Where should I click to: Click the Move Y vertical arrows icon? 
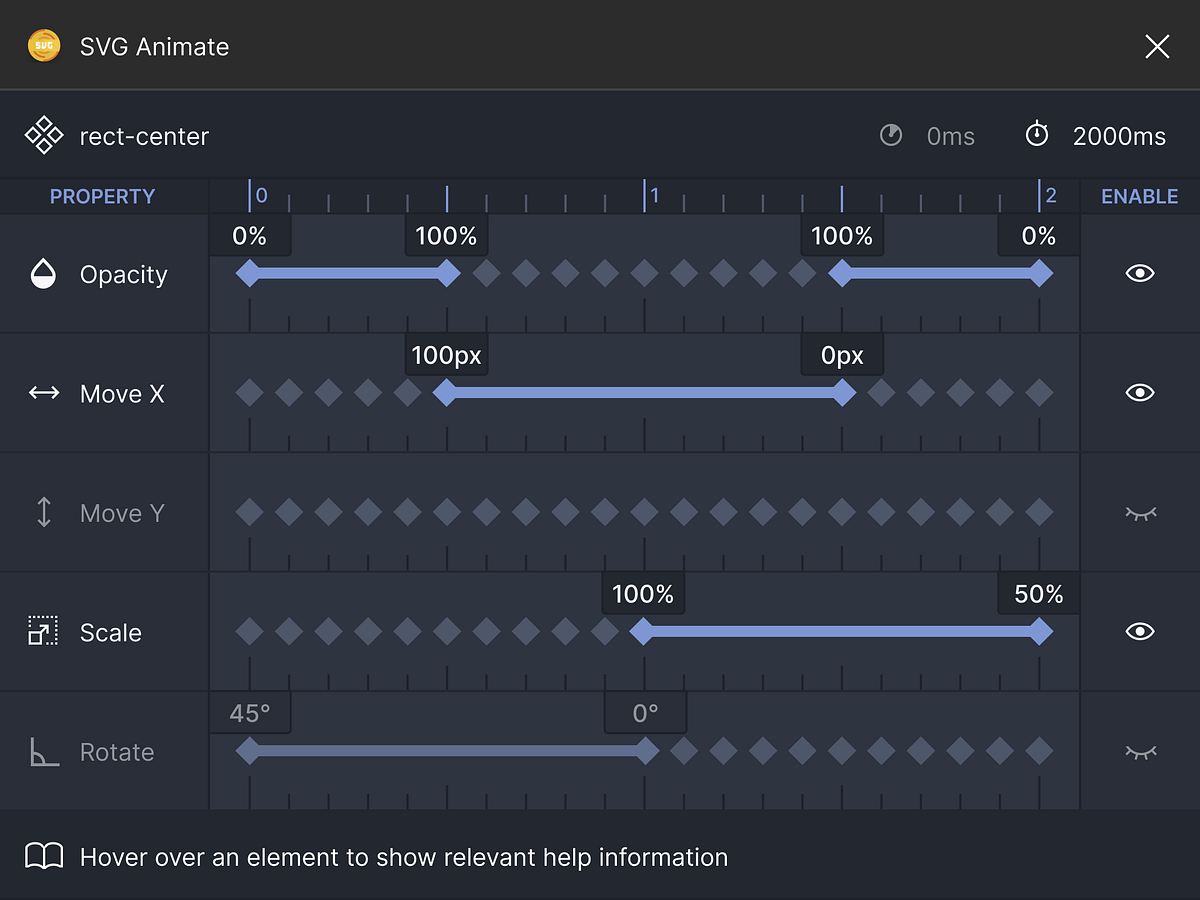44,513
